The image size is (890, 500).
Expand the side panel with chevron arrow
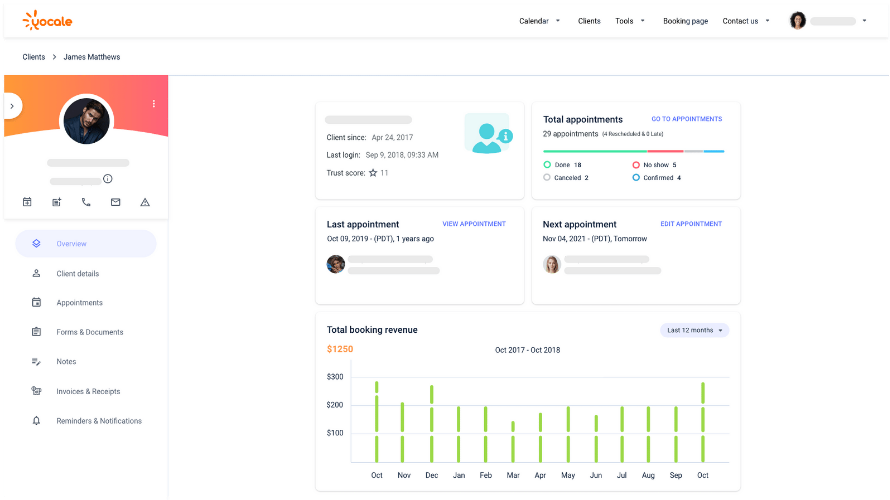pyautogui.click(x=11, y=105)
